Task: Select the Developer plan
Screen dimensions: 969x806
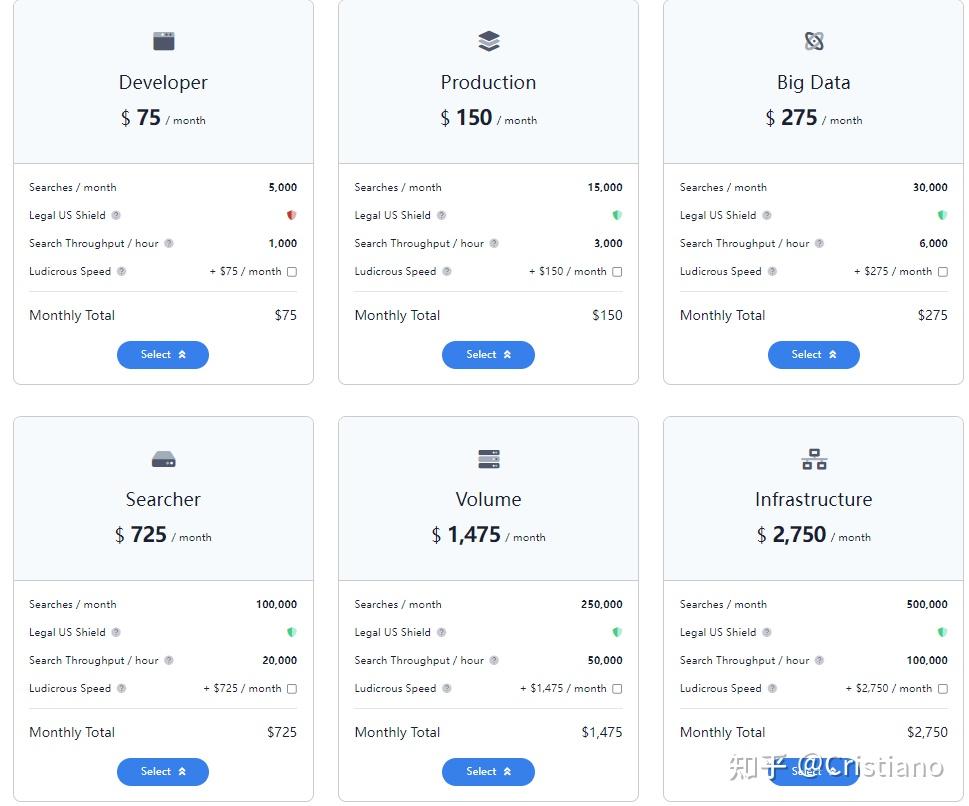Action: coord(163,355)
